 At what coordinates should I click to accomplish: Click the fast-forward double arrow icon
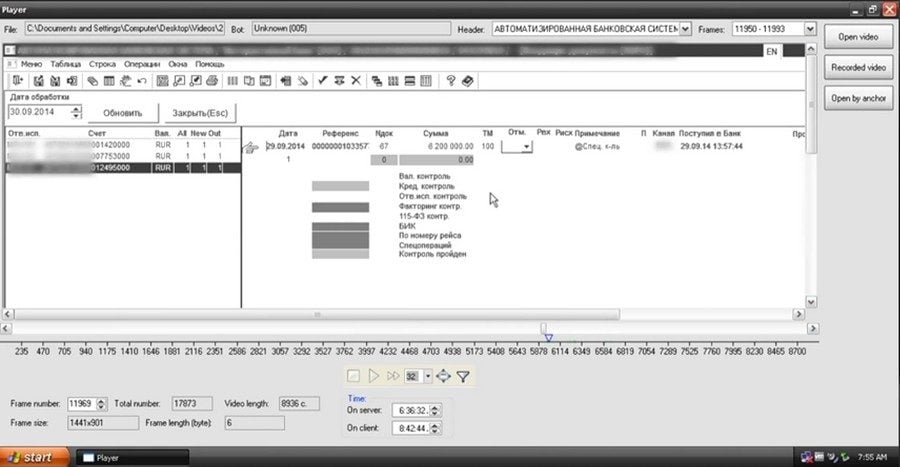pos(393,376)
